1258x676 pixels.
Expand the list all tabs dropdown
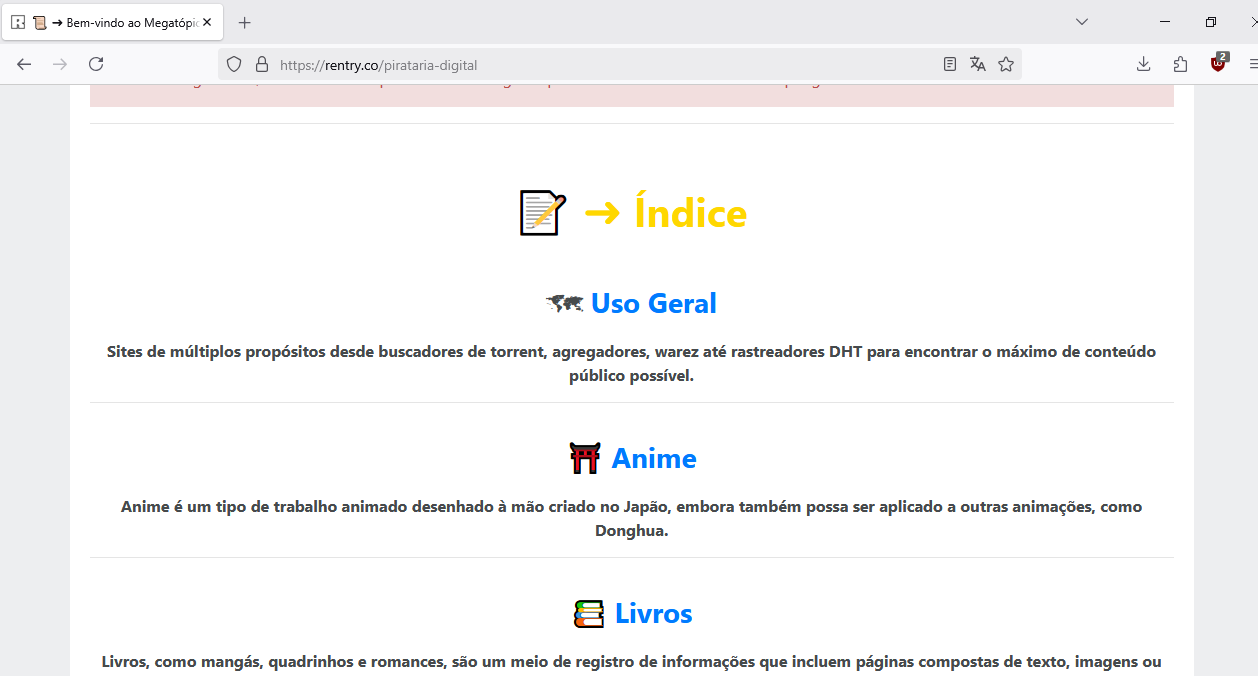coord(1081,22)
